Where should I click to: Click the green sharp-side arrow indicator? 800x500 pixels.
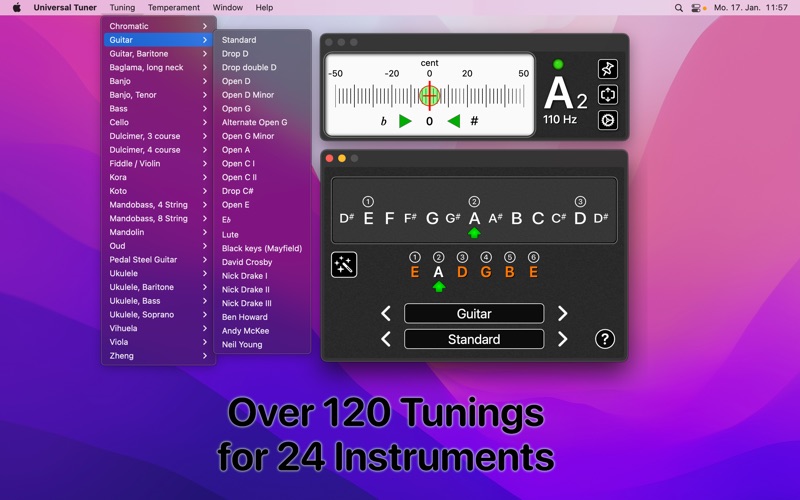pyautogui.click(x=454, y=121)
